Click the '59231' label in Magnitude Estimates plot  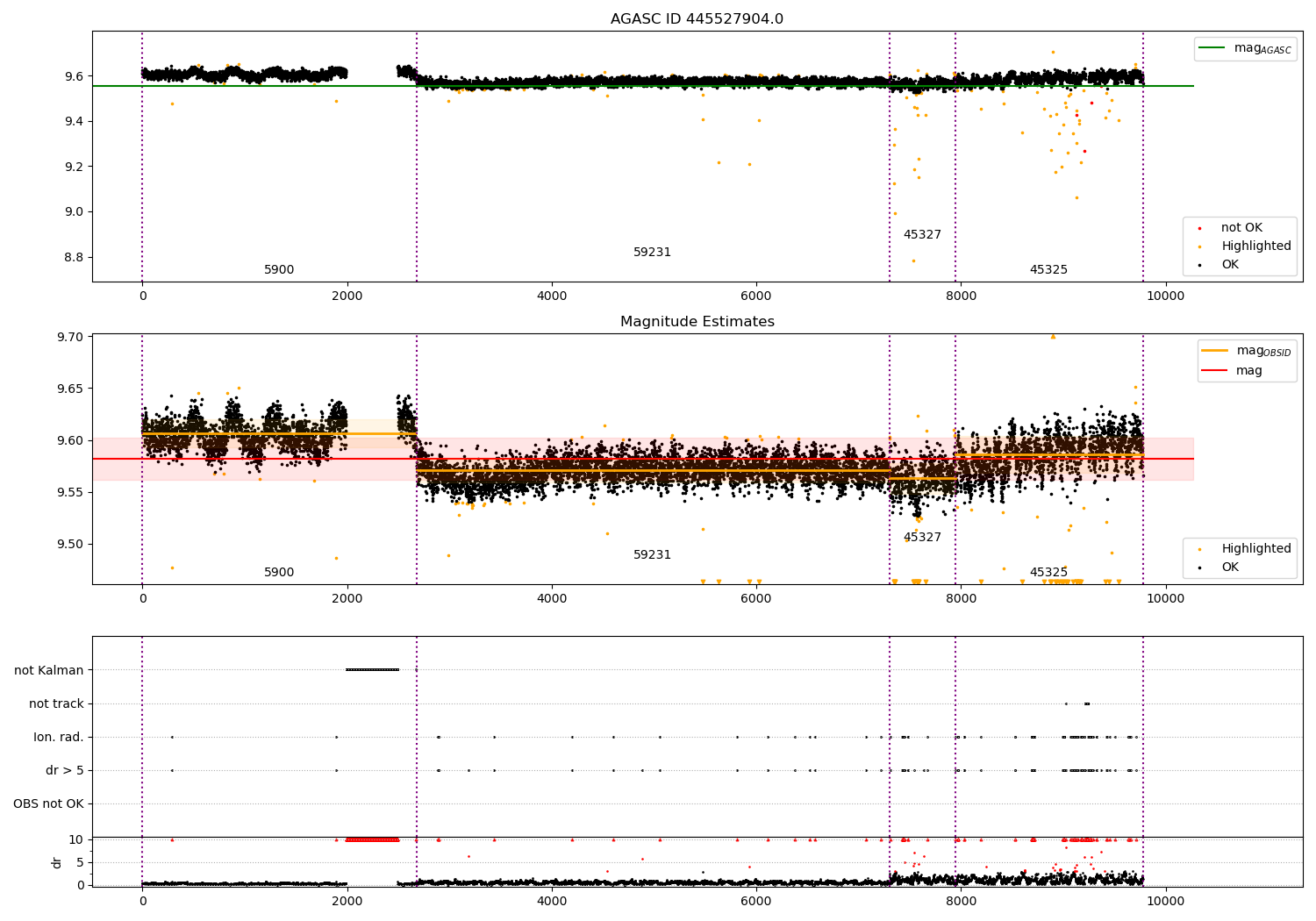652,554
